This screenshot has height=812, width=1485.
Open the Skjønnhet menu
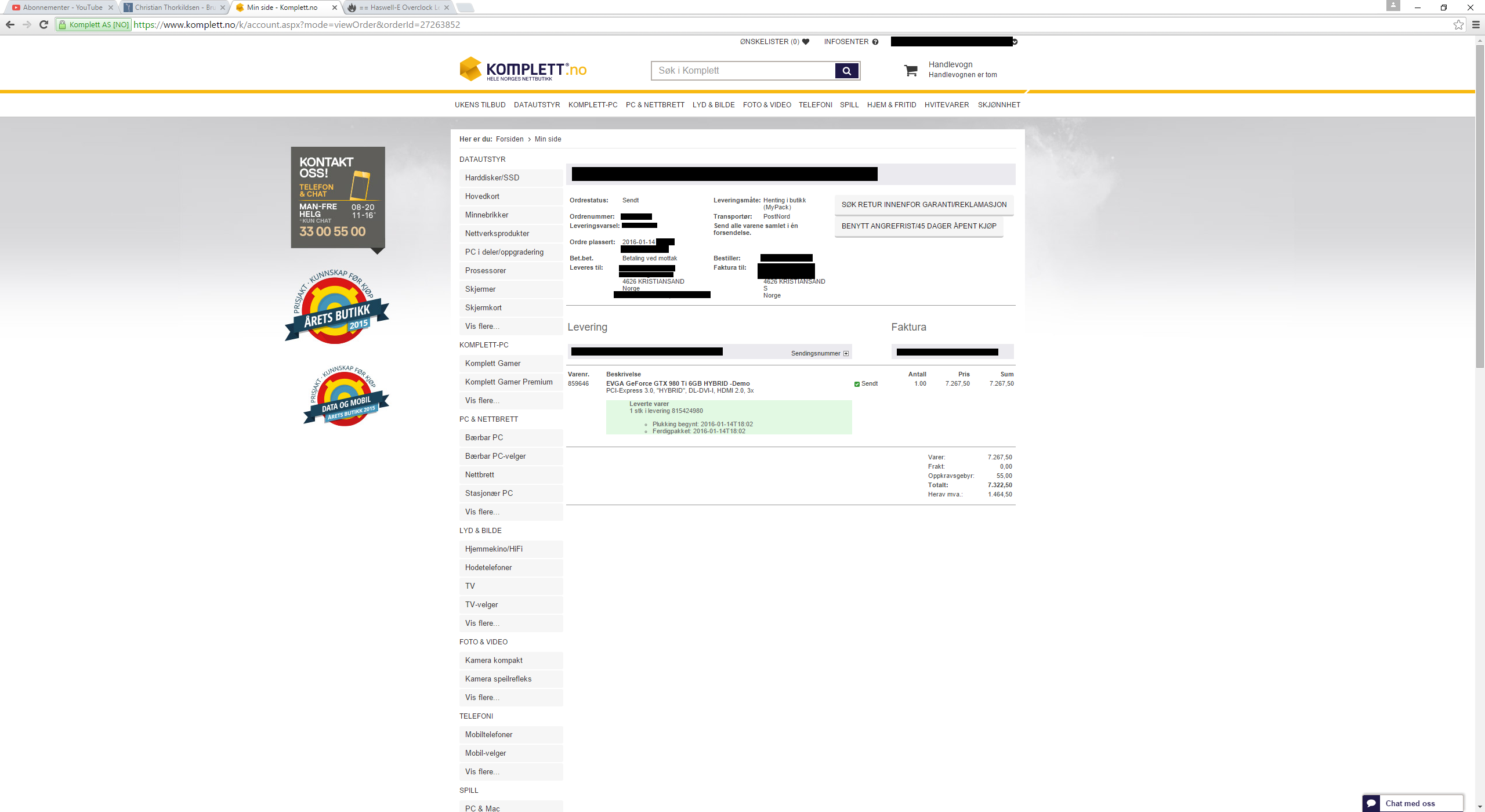[999, 105]
